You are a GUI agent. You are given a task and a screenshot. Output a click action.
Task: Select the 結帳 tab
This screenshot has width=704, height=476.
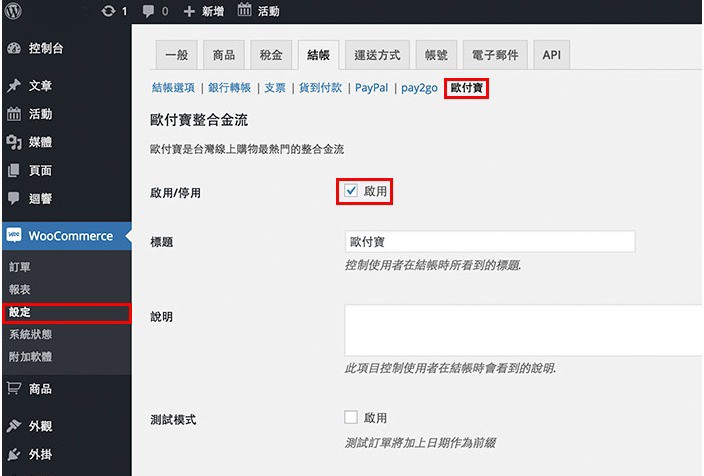point(318,55)
